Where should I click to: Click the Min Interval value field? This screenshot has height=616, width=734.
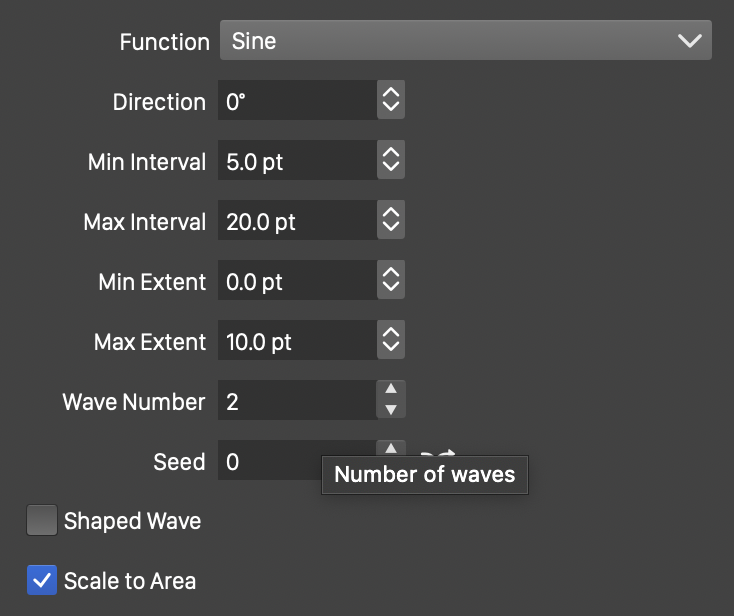pyautogui.click(x=297, y=161)
